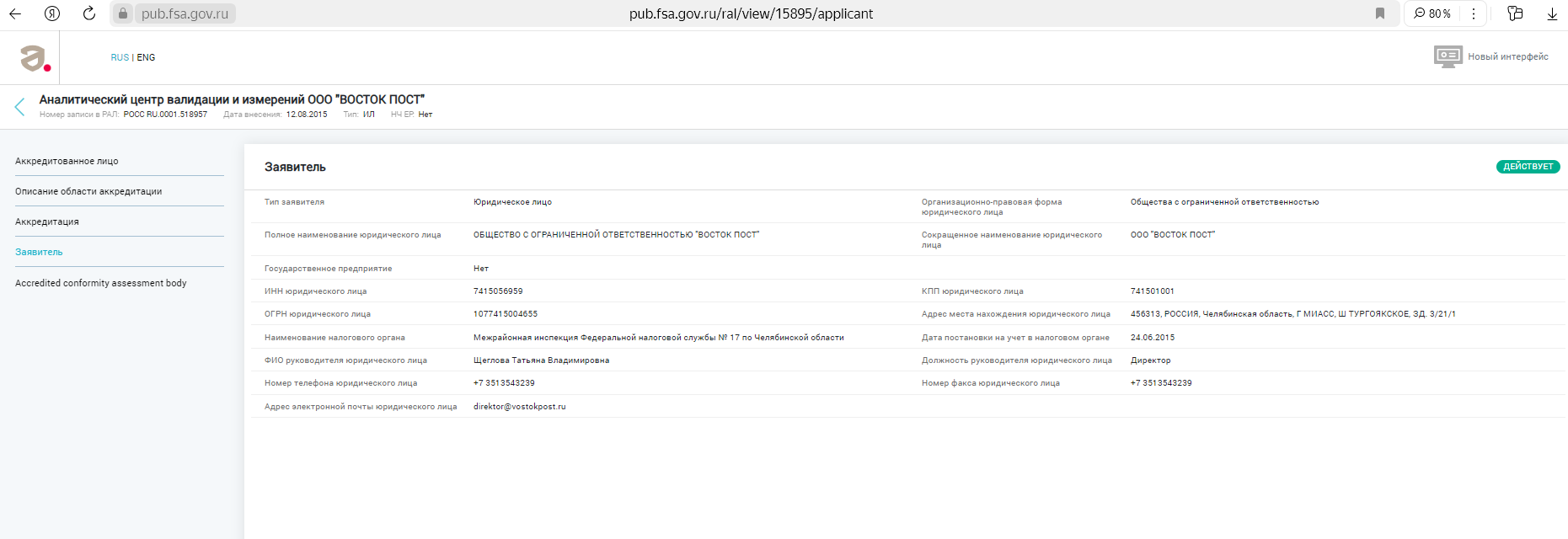Click the new interface monitor icon
This screenshot has height=539, width=1568.
tap(1448, 56)
